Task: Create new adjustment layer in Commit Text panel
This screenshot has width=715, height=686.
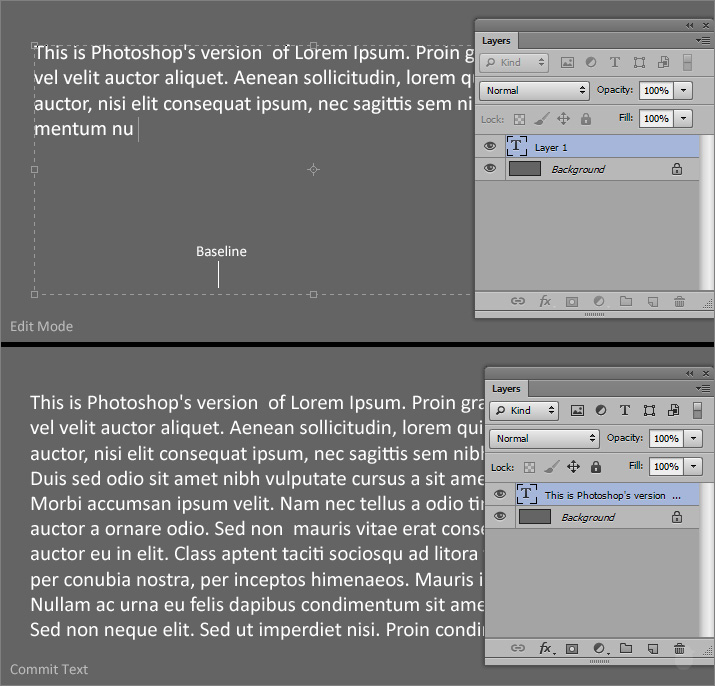Action: pyautogui.click(x=600, y=649)
